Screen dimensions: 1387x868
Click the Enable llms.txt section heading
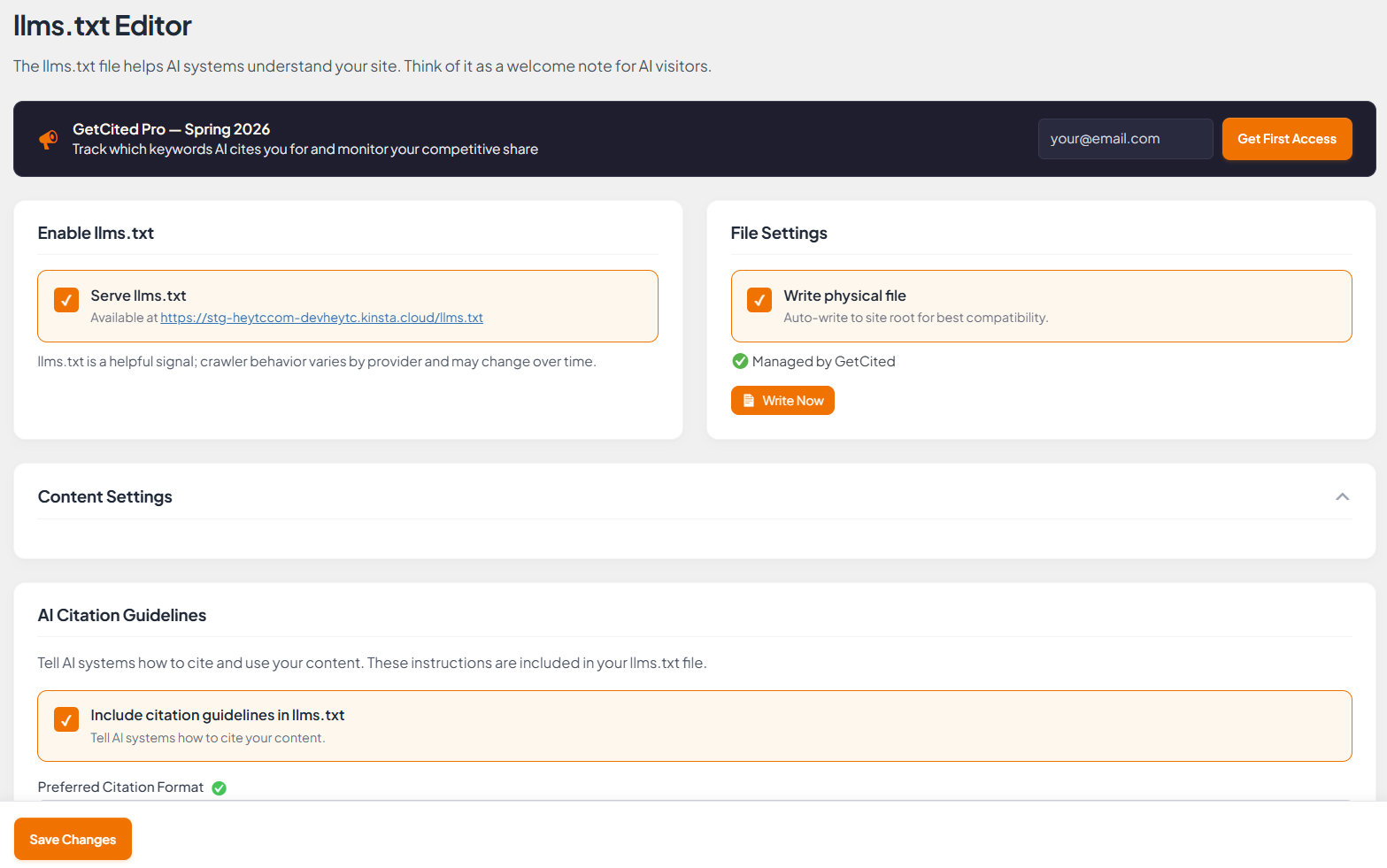pyautogui.click(x=96, y=234)
